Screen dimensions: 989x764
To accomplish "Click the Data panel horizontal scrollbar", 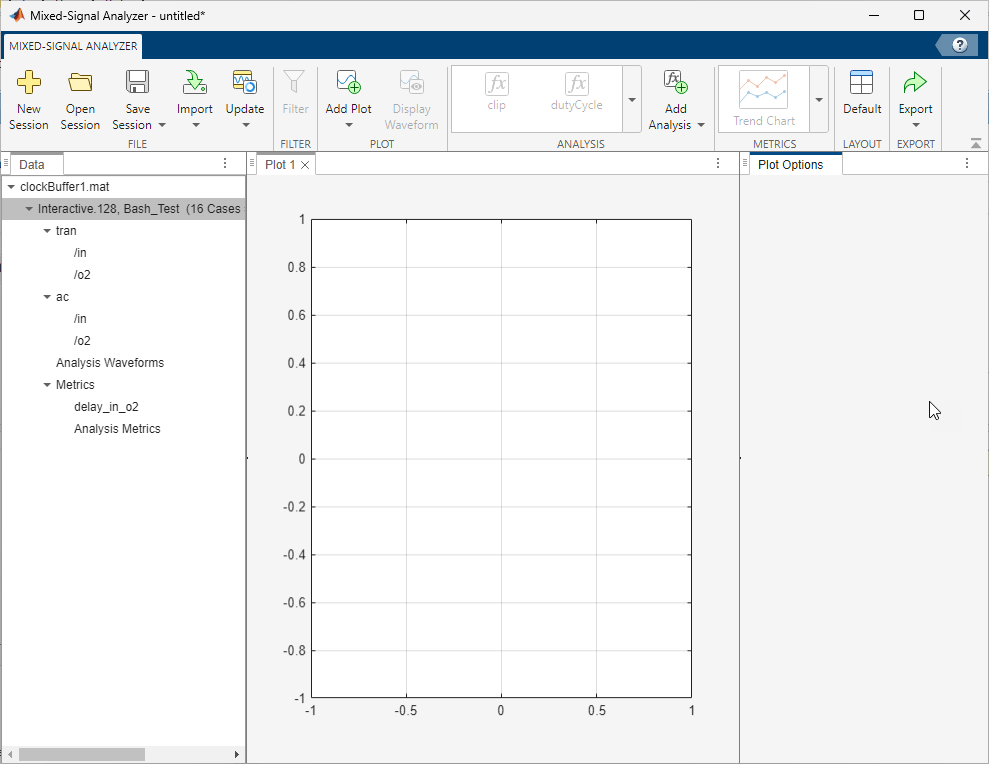I will click(82, 754).
